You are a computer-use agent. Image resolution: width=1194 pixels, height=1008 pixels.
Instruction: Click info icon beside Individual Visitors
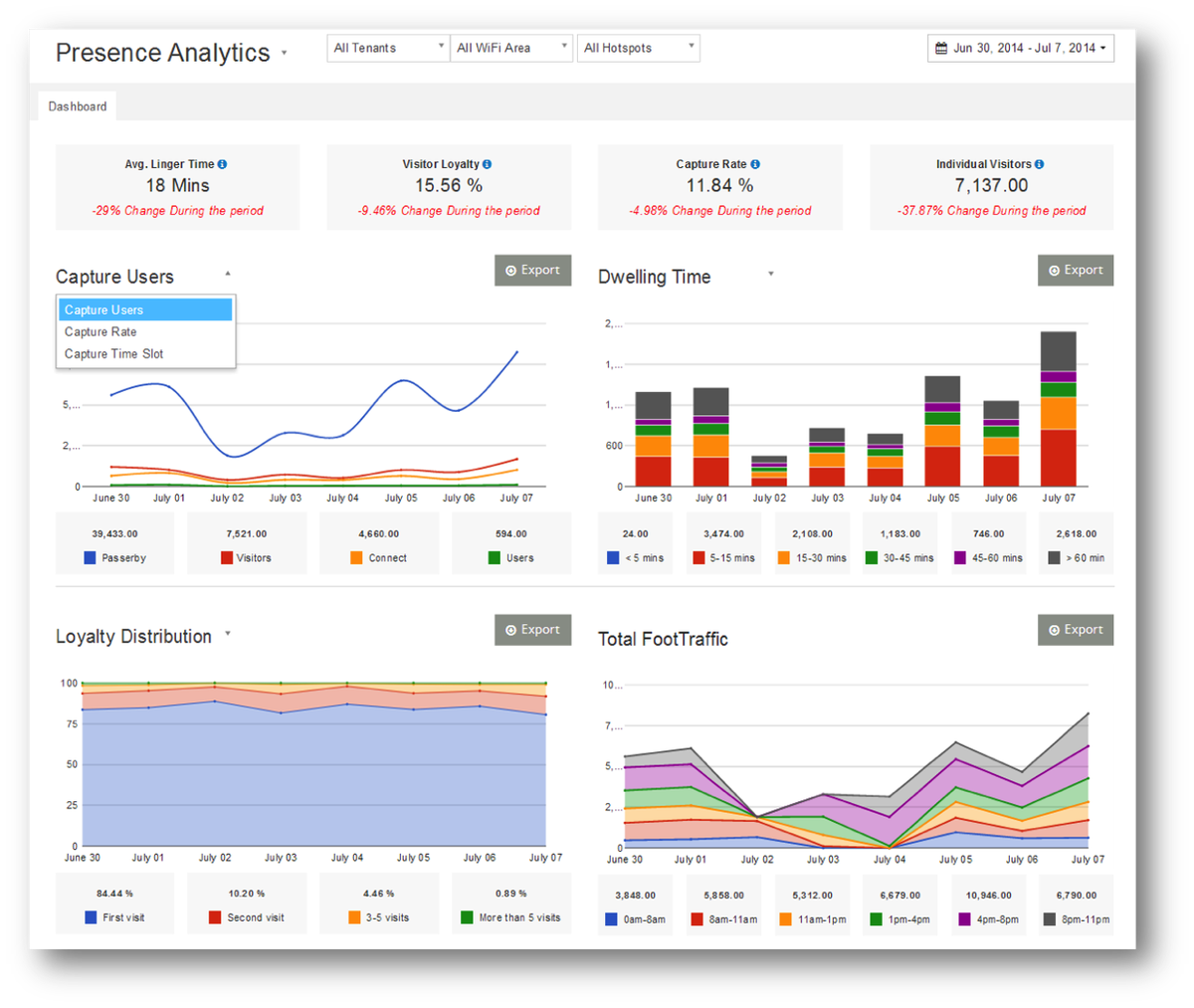[1039, 164]
